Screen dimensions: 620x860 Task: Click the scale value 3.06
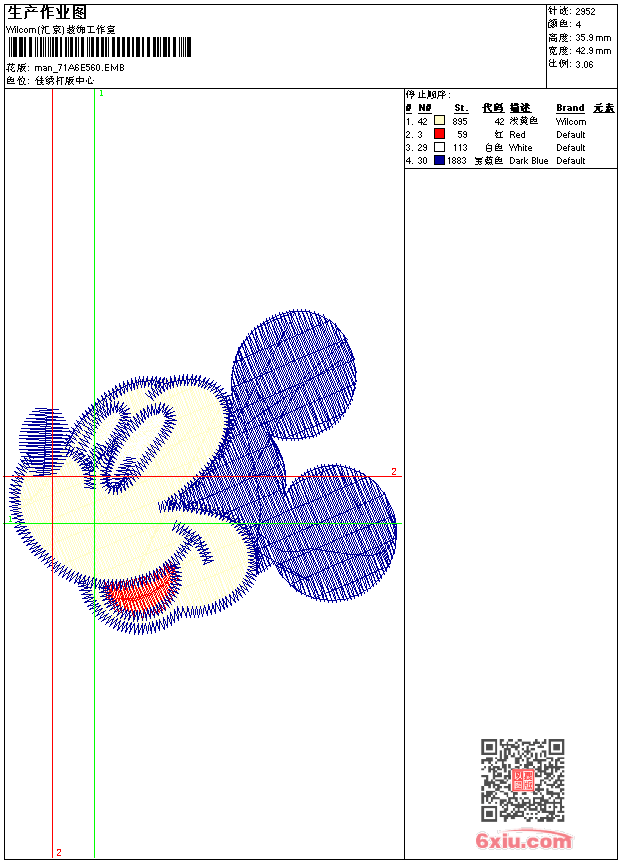(x=584, y=64)
